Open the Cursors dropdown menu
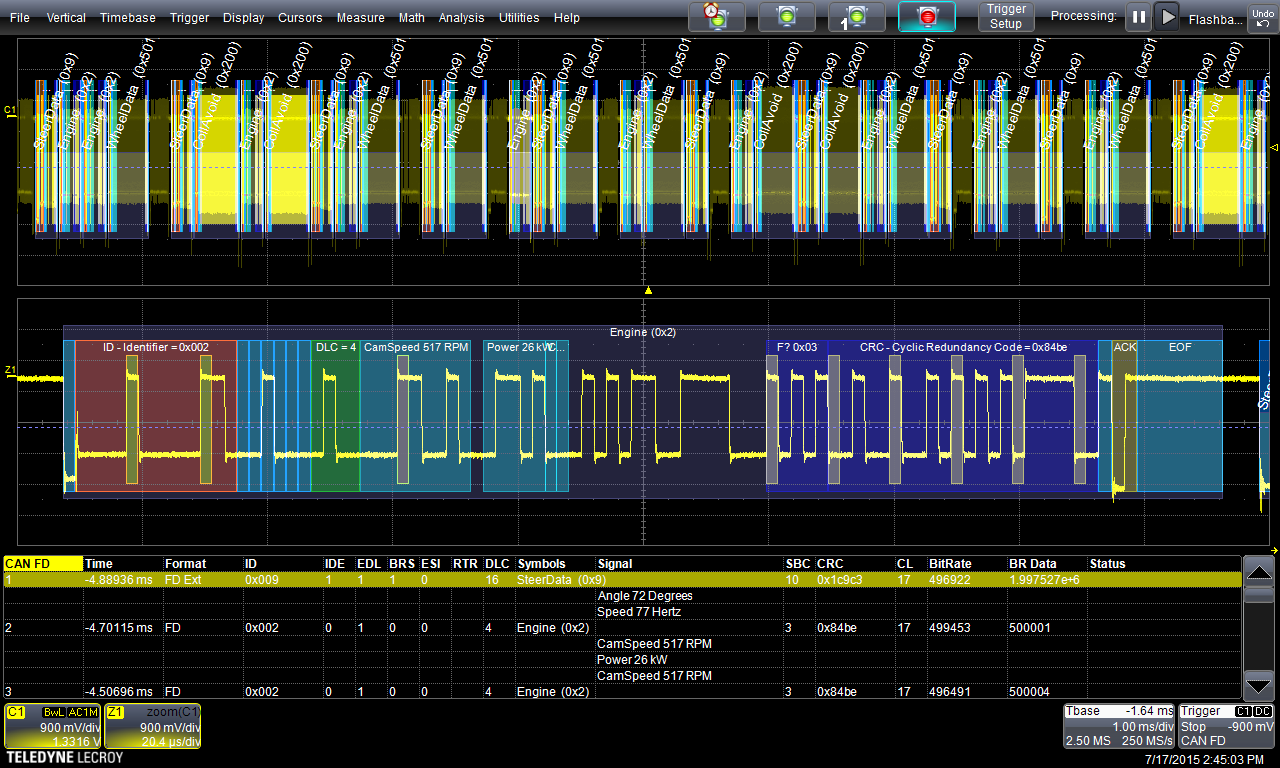The image size is (1280, 768). 300,18
